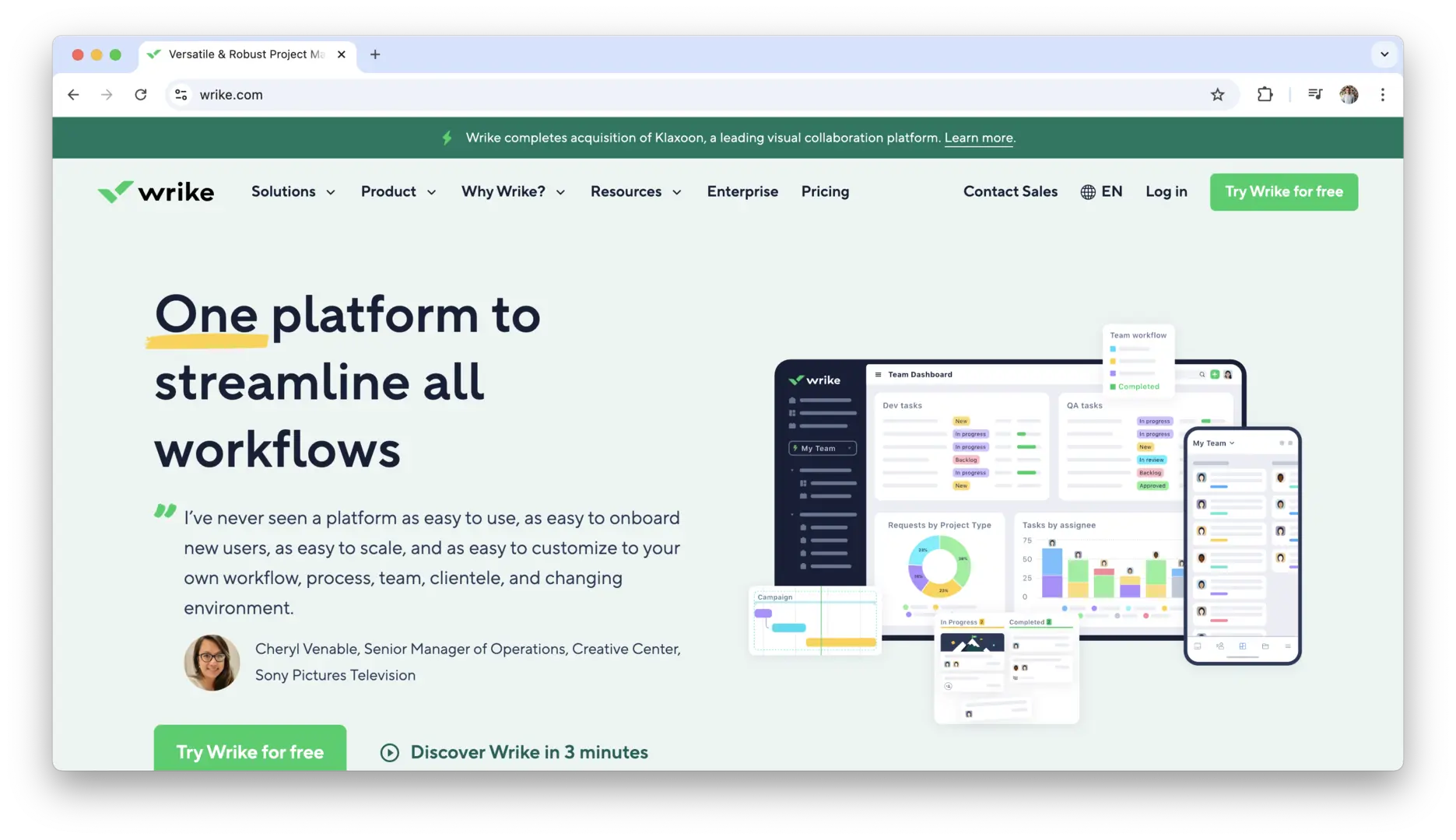The image size is (1456, 840).
Task: Open the Chrome three-dot menu
Action: 1383,95
